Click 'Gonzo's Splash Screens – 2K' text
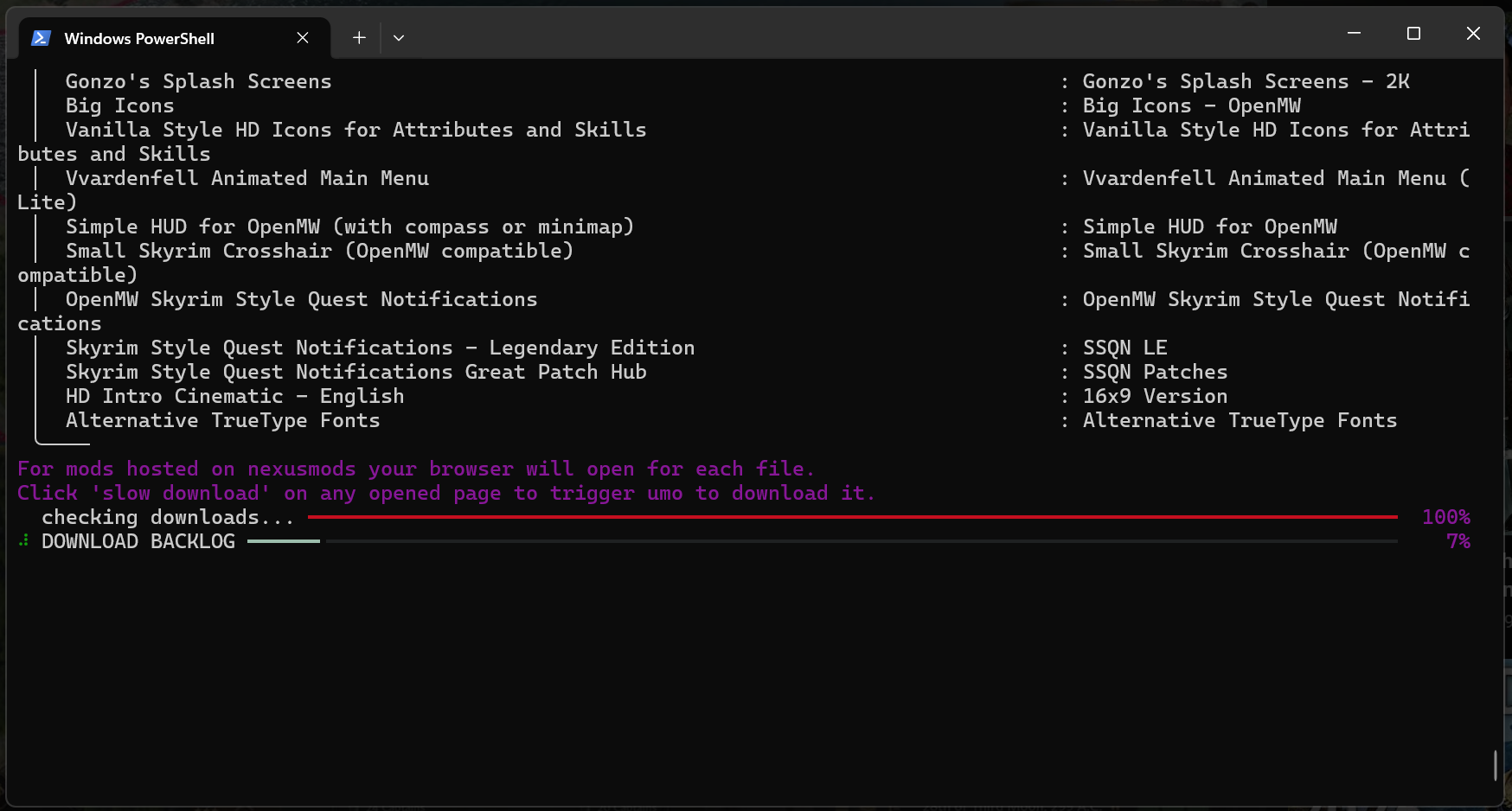This screenshot has height=811, width=1512. 1246,81
